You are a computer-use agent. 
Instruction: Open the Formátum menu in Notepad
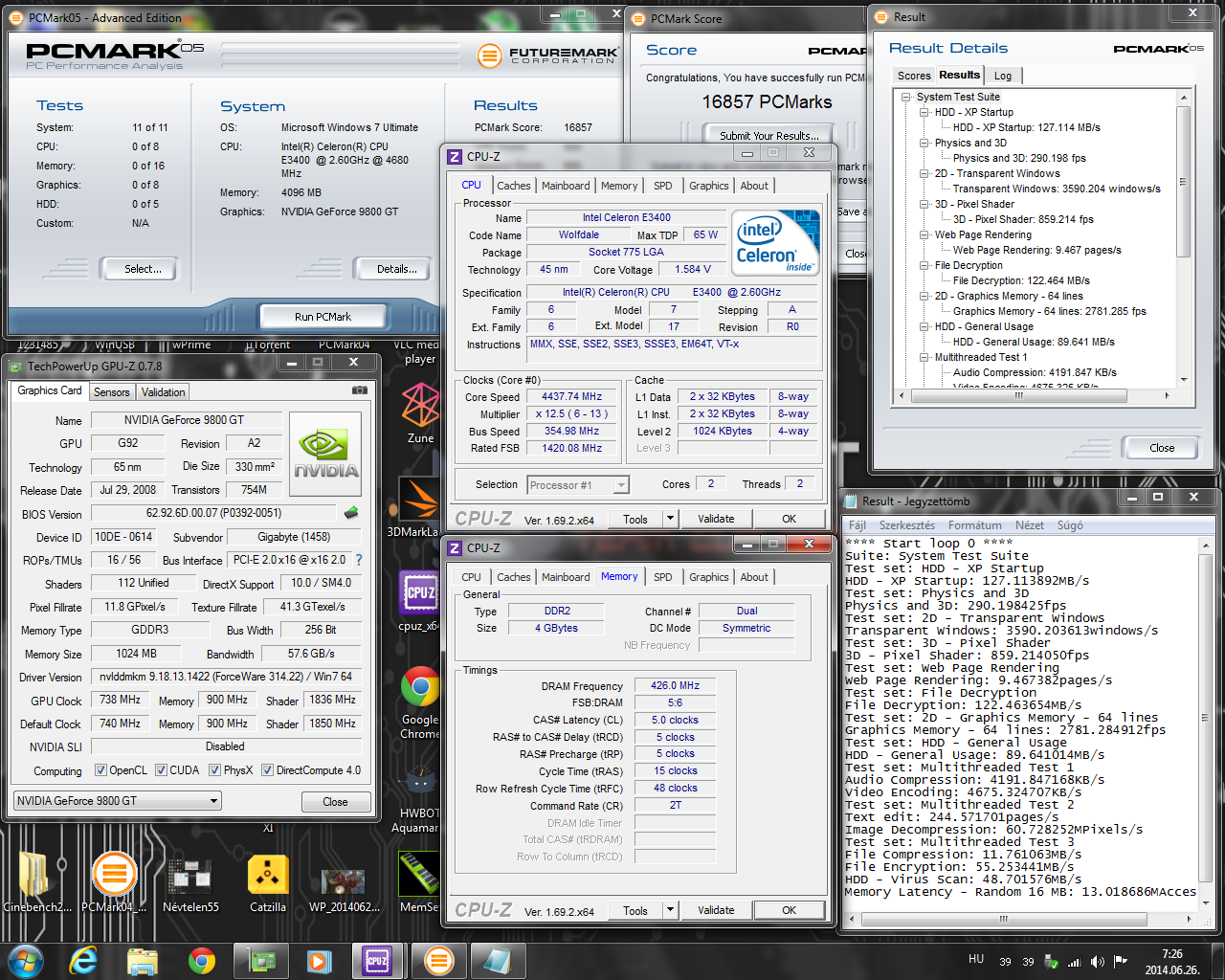click(975, 525)
